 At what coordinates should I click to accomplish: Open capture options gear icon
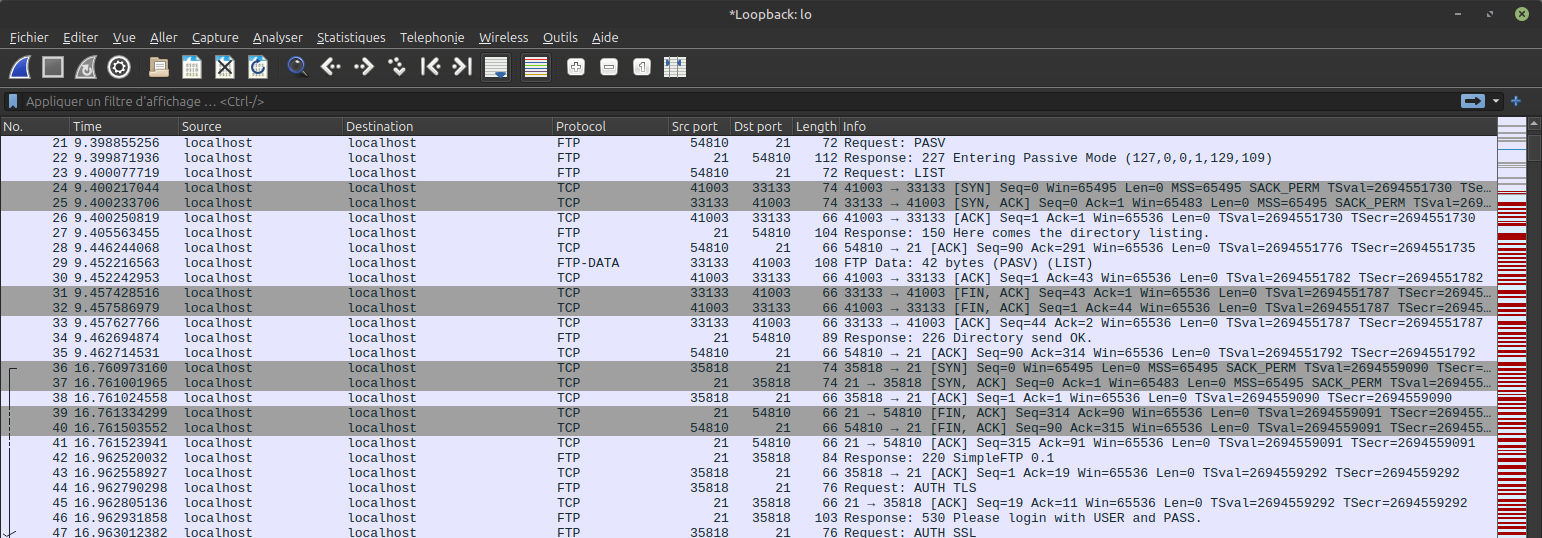(x=119, y=67)
